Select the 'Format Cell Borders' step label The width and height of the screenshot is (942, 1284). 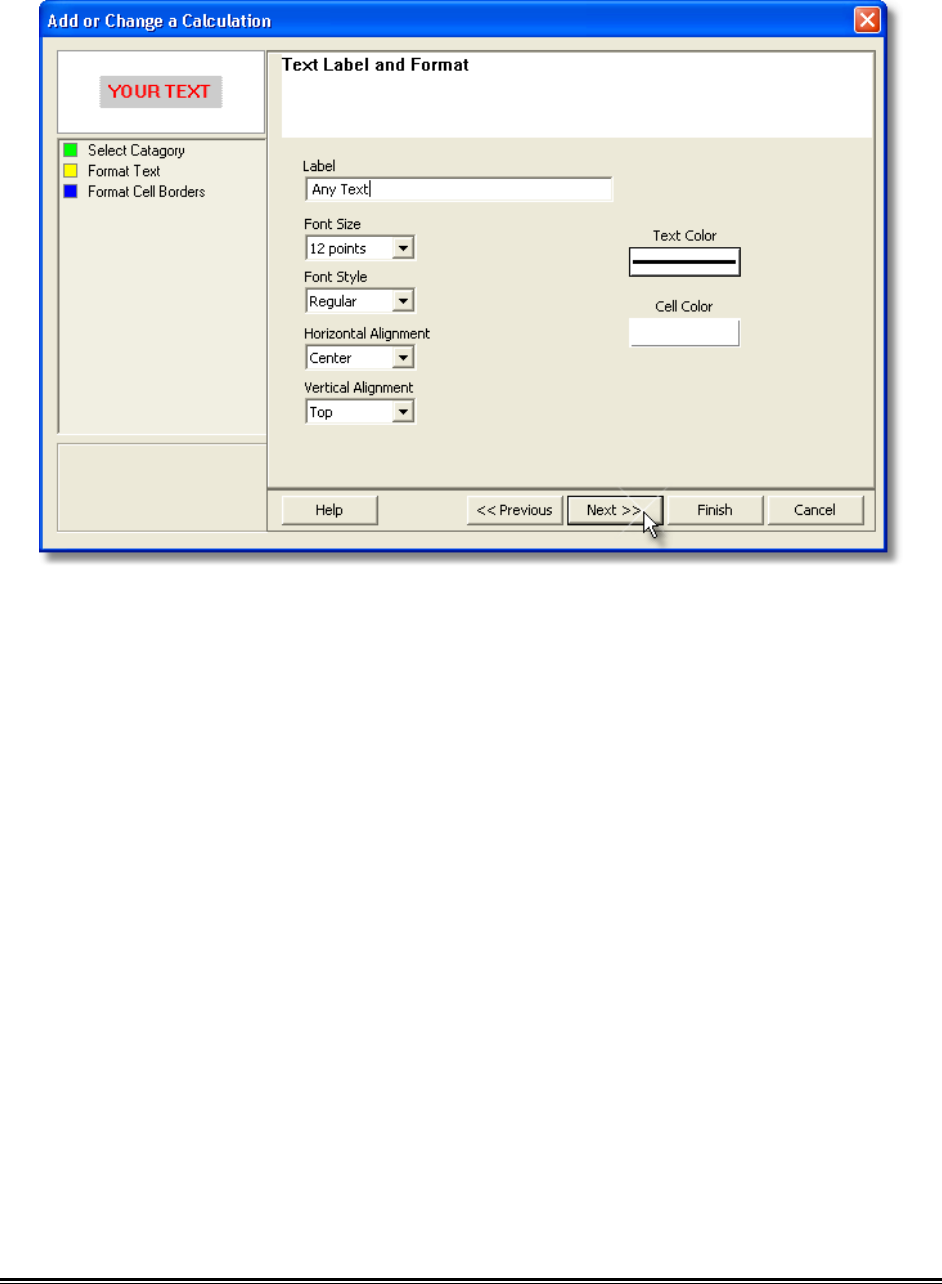[146, 191]
